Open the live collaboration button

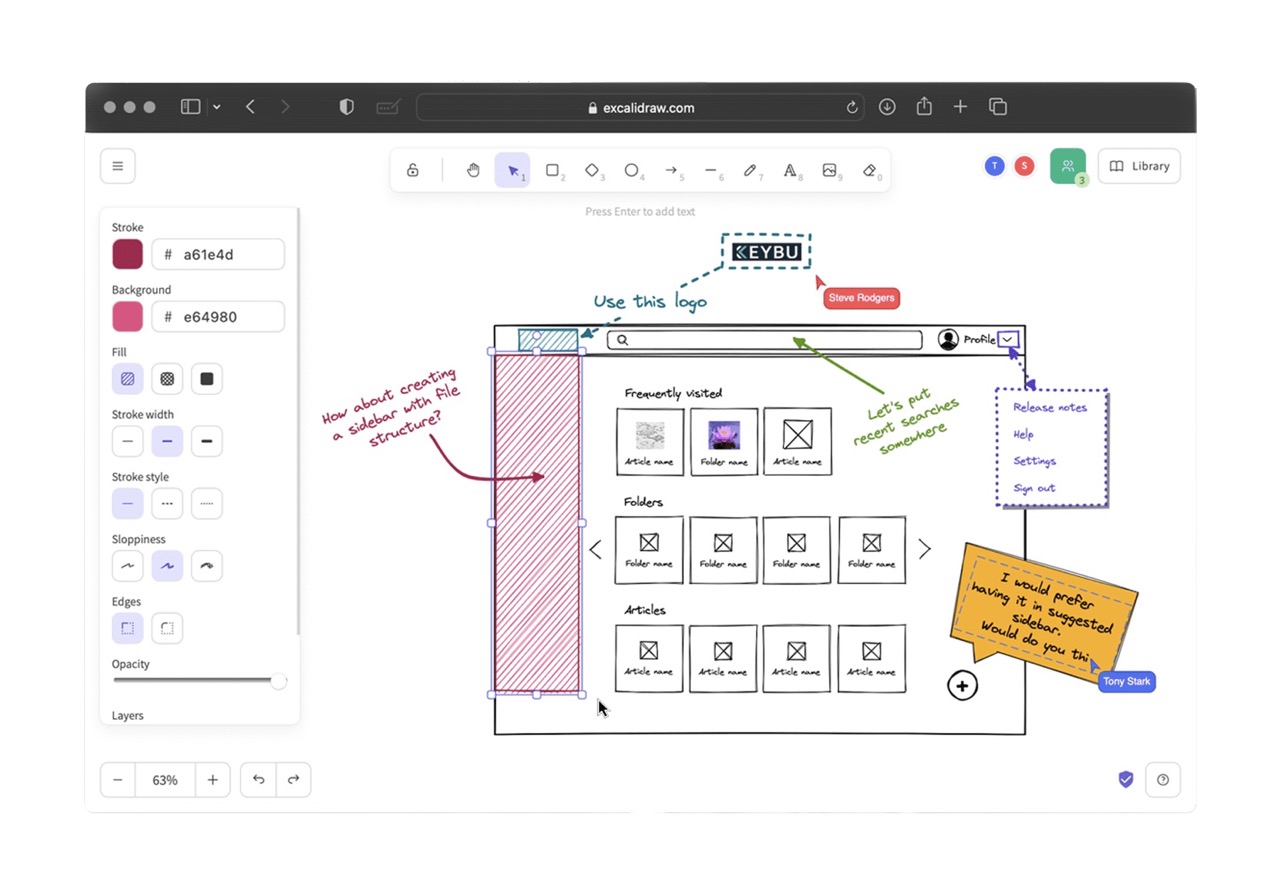tap(1068, 166)
